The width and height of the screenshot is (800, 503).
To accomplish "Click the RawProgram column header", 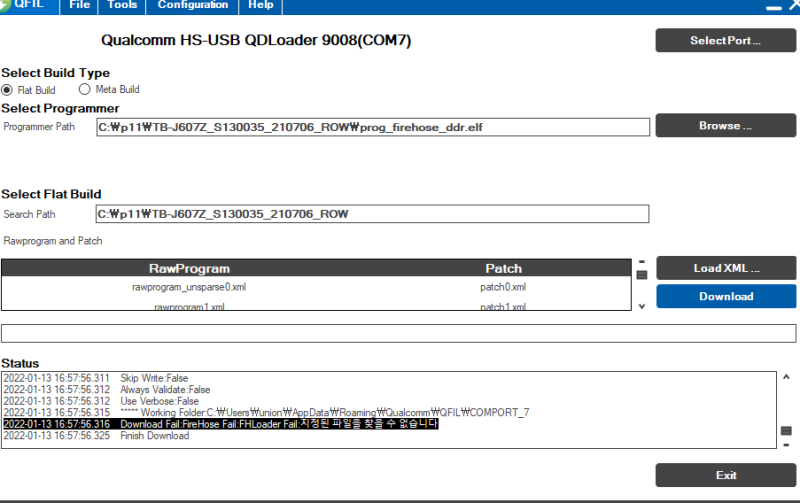I will coord(189,268).
